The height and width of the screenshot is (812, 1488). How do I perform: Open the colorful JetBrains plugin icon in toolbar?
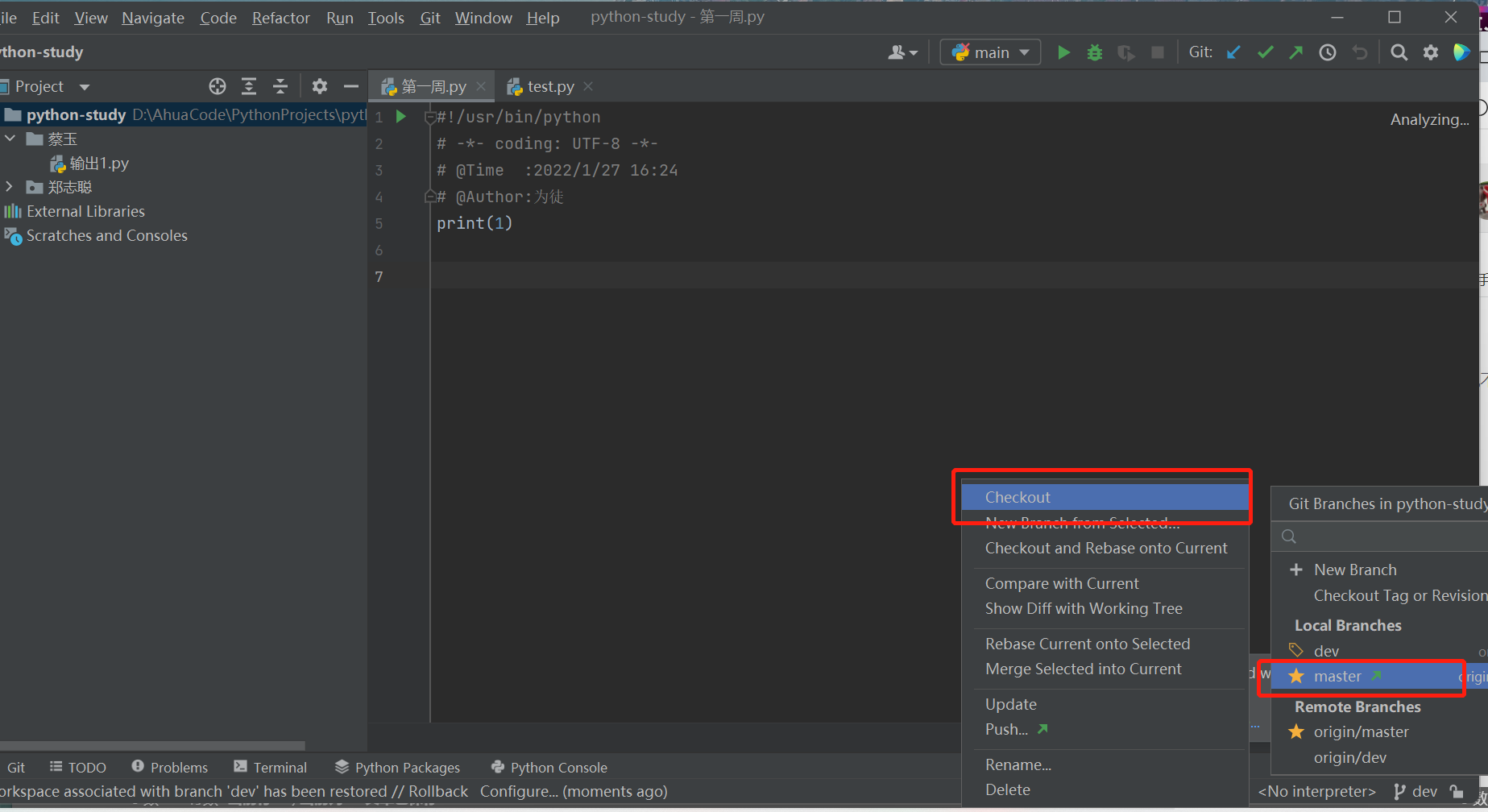1461,52
